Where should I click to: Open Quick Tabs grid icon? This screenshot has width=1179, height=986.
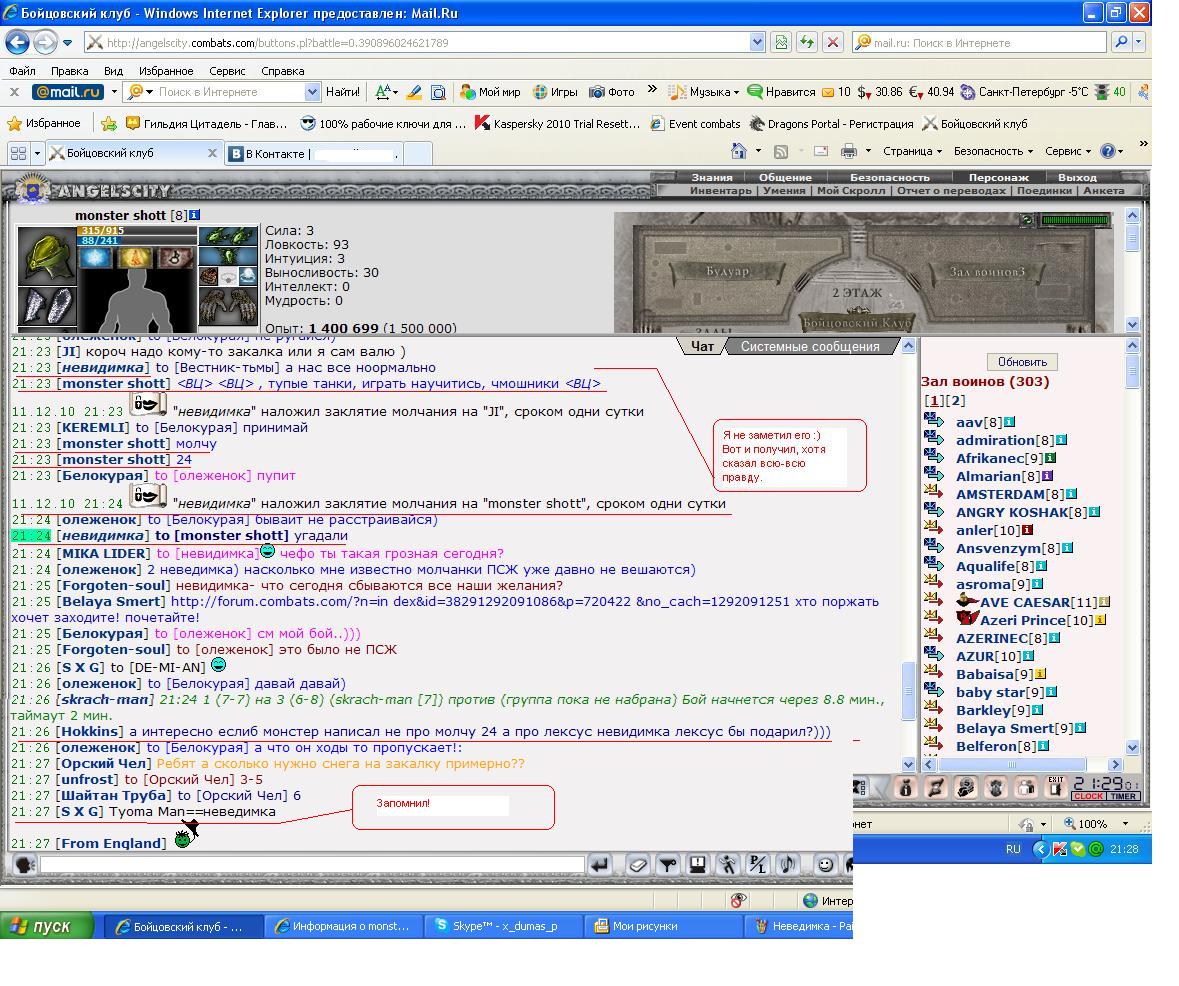(18, 153)
